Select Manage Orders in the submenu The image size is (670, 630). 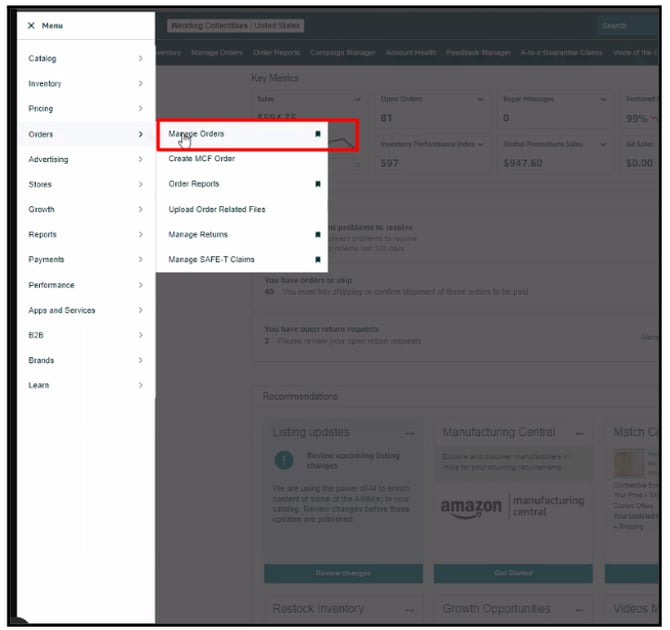point(242,134)
